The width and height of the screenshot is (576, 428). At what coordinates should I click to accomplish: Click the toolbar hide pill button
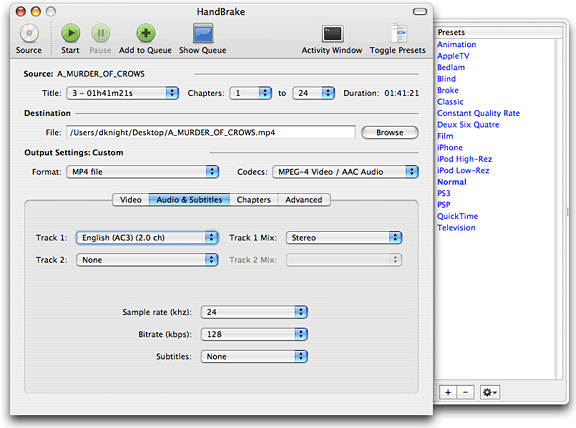pyautogui.click(x=420, y=12)
